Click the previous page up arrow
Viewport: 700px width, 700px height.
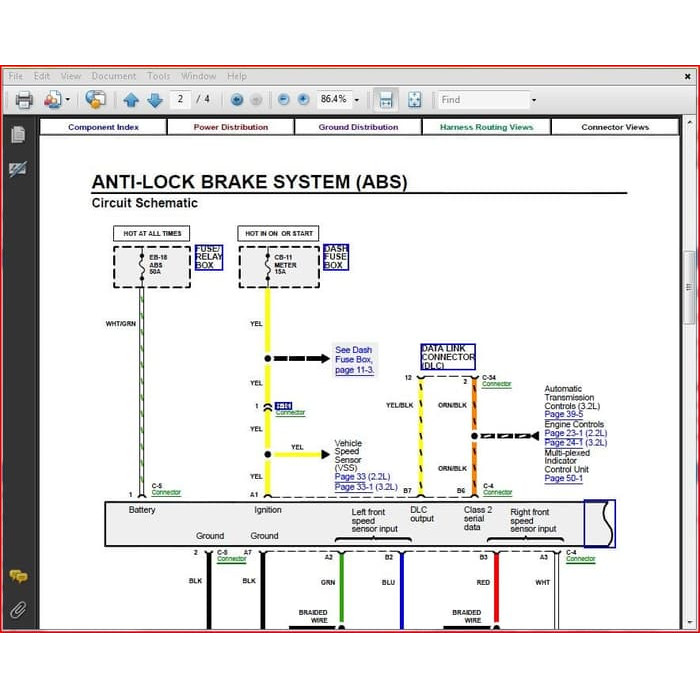coord(131,100)
